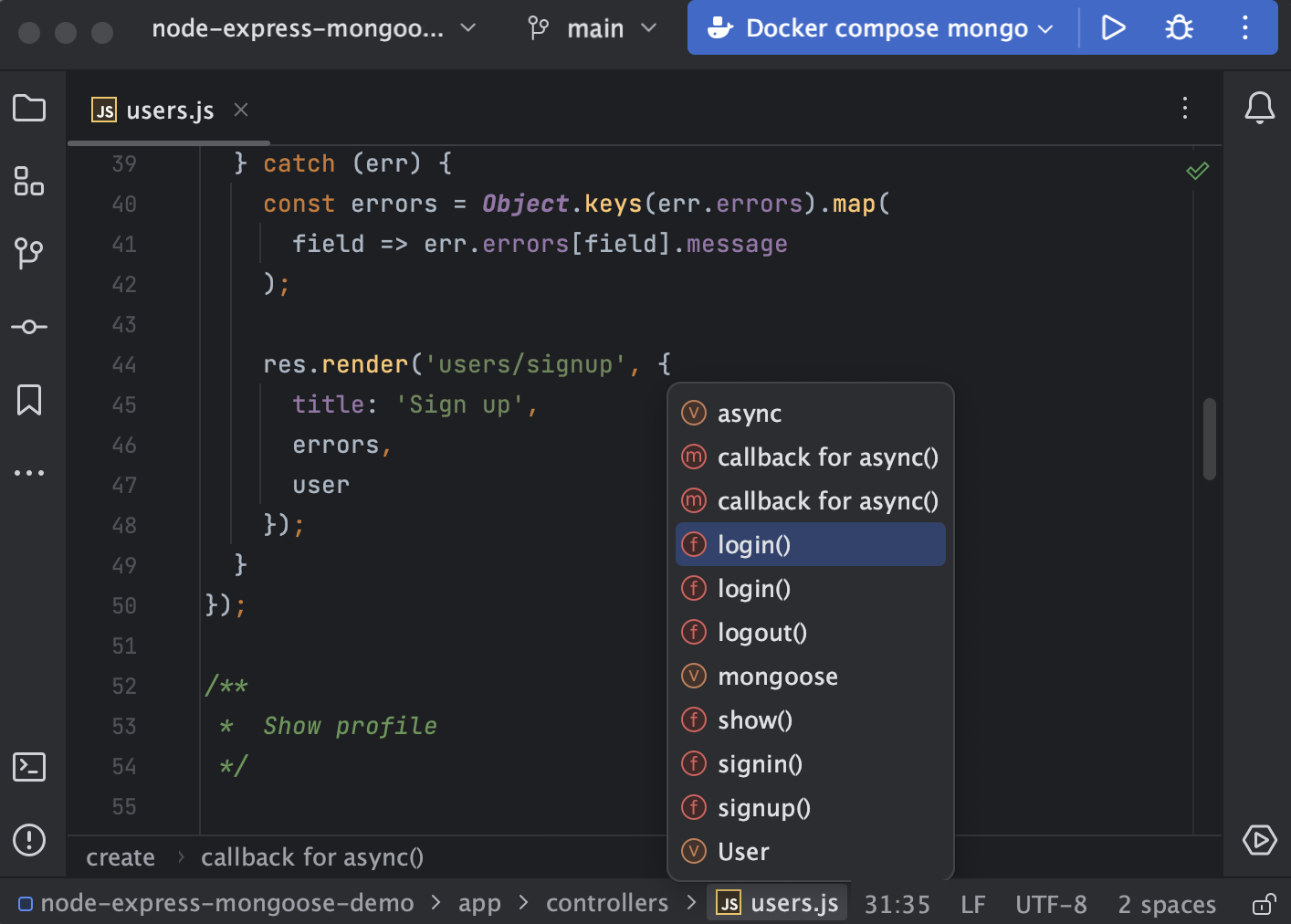Select logout() in popup list
Screen dimensions: 1291x924
tap(811, 632)
